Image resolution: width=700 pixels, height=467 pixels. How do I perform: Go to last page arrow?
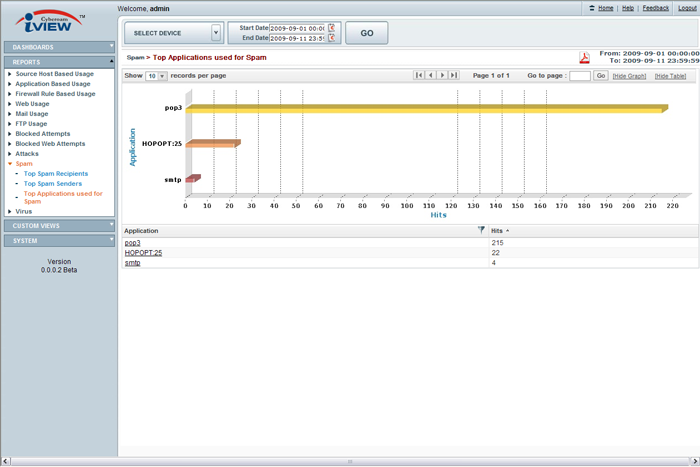[454, 75]
